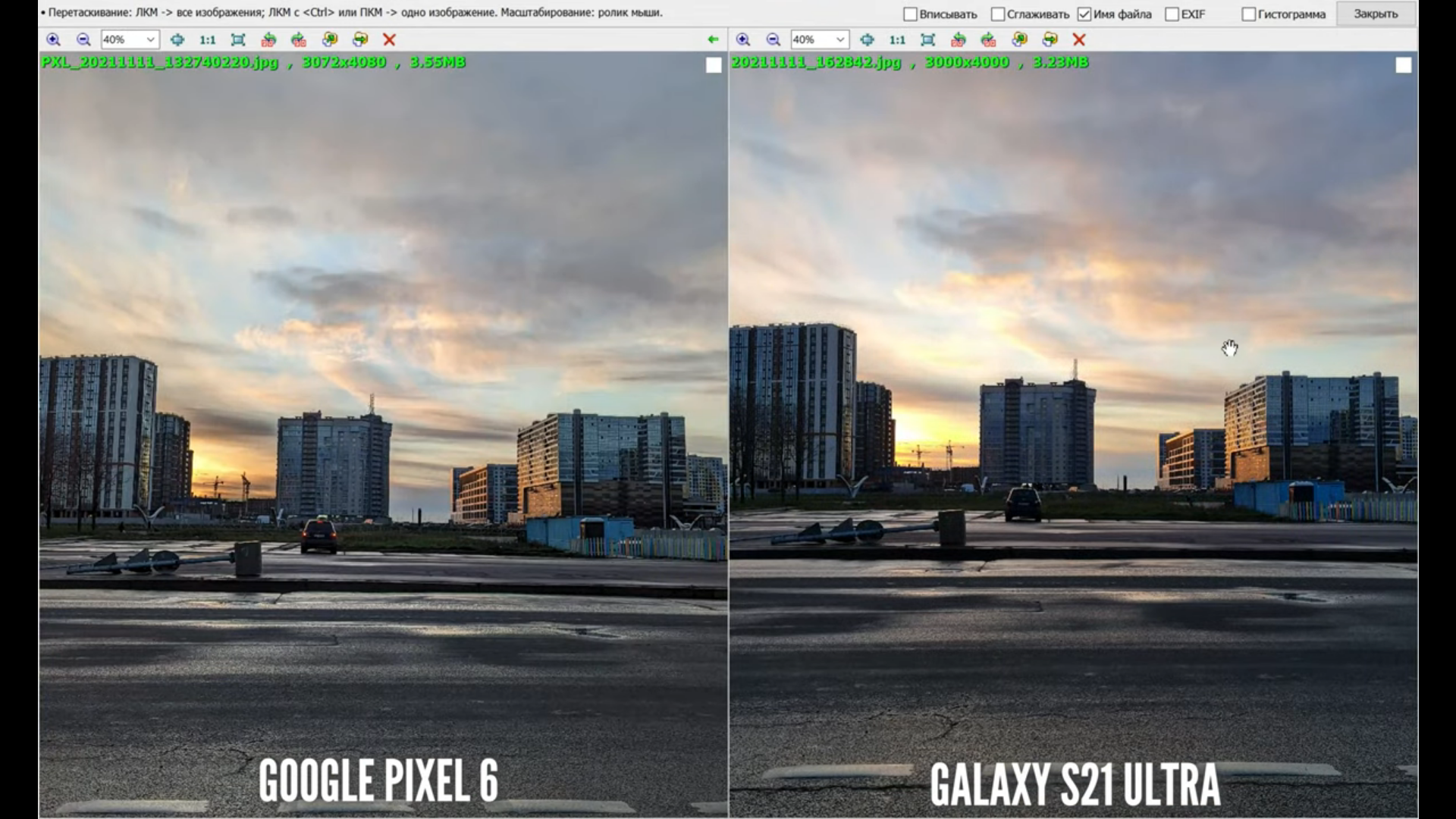Enable the Вписывать checkbox
The image size is (1456, 819).
tap(911, 14)
